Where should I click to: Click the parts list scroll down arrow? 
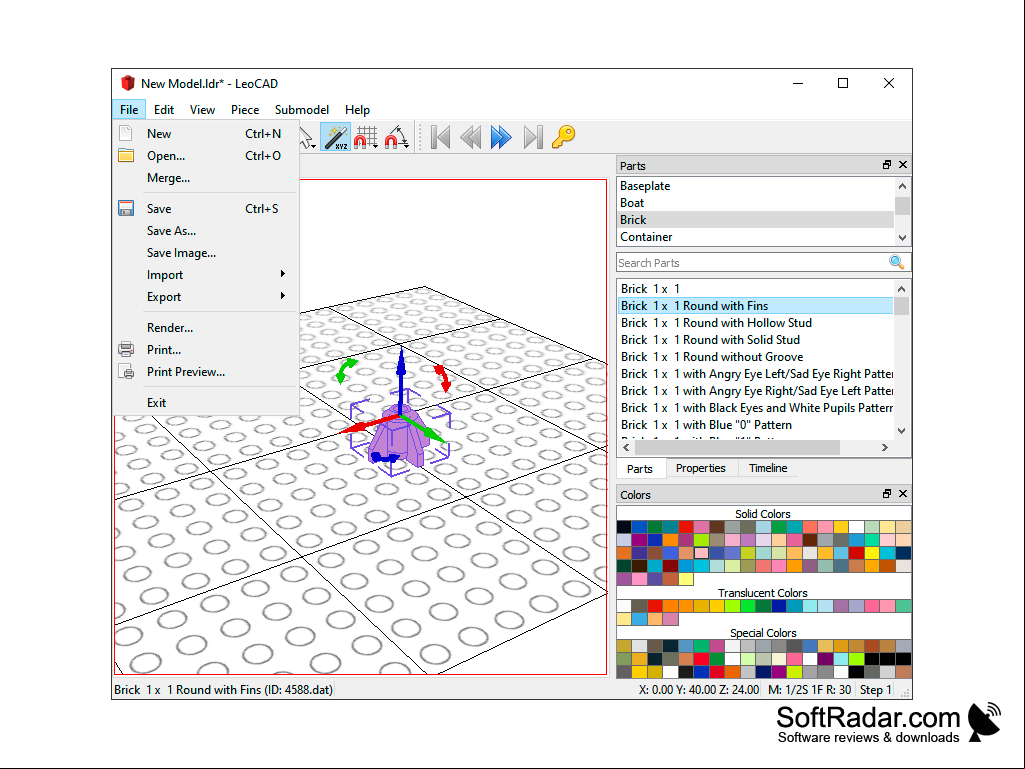pyautogui.click(x=901, y=430)
